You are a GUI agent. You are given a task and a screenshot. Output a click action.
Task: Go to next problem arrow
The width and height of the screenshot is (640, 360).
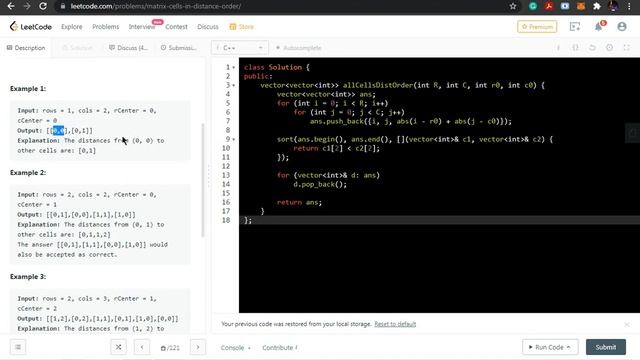pyautogui.click(x=198, y=347)
